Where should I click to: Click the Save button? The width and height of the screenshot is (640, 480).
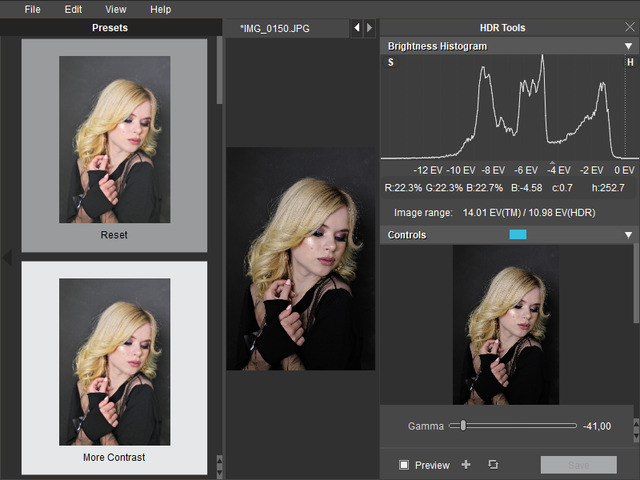(578, 465)
